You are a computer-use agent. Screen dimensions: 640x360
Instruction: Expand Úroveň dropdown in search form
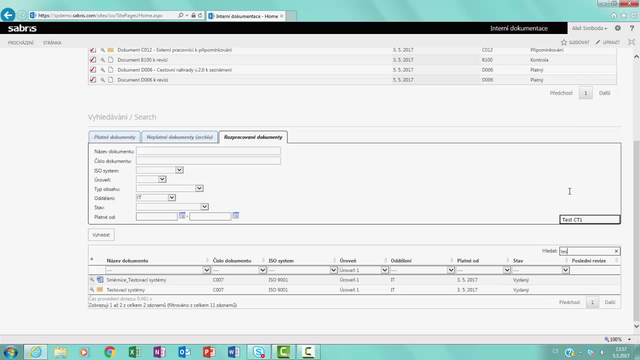[x=162, y=179]
